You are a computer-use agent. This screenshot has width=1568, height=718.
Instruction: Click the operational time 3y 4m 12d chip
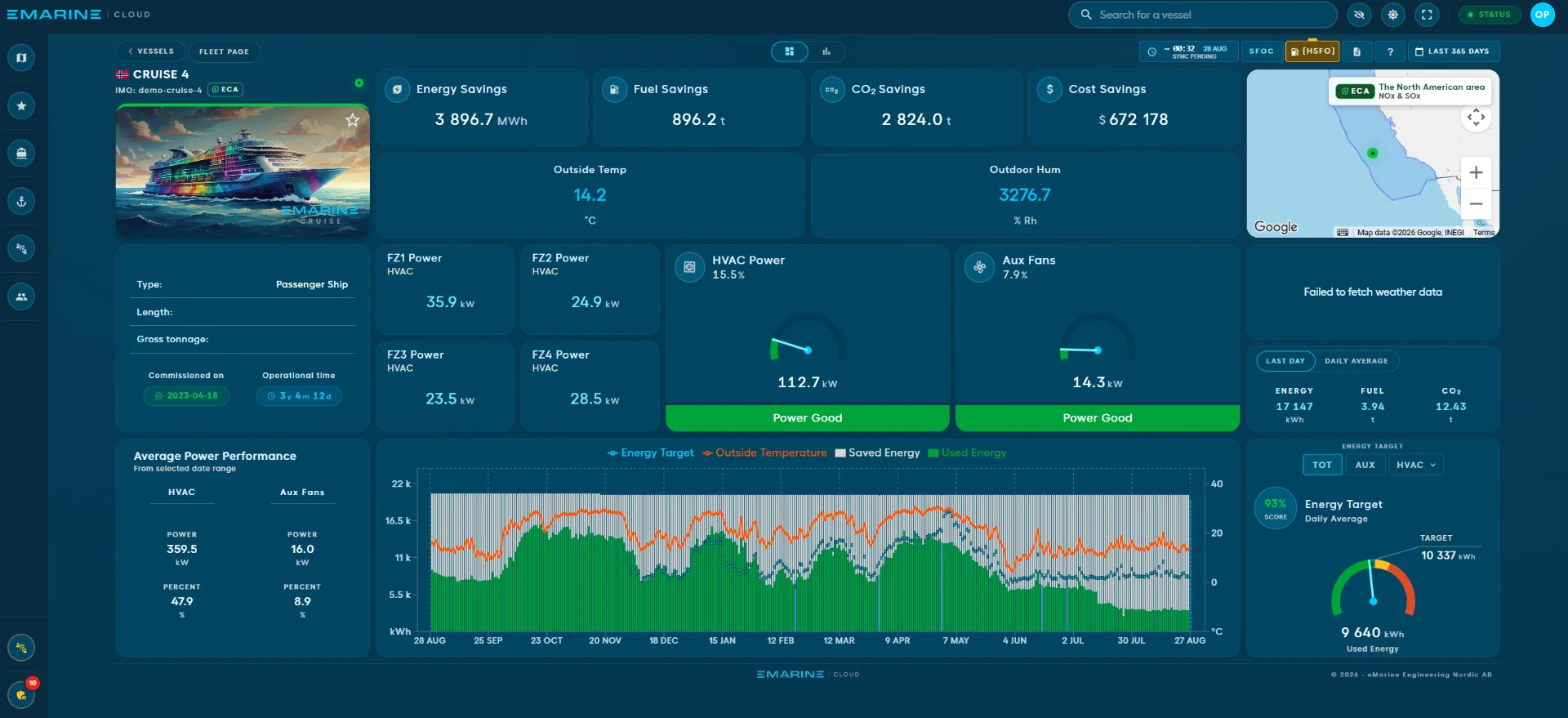point(299,396)
